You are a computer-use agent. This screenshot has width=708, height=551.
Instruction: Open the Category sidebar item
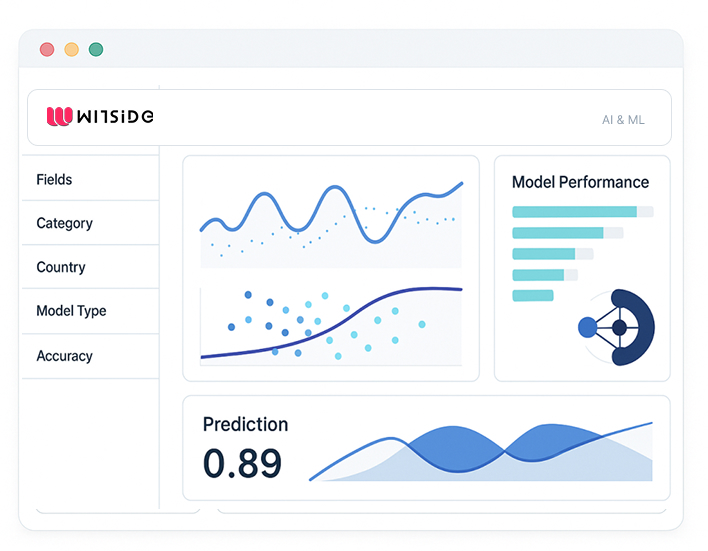point(91,223)
